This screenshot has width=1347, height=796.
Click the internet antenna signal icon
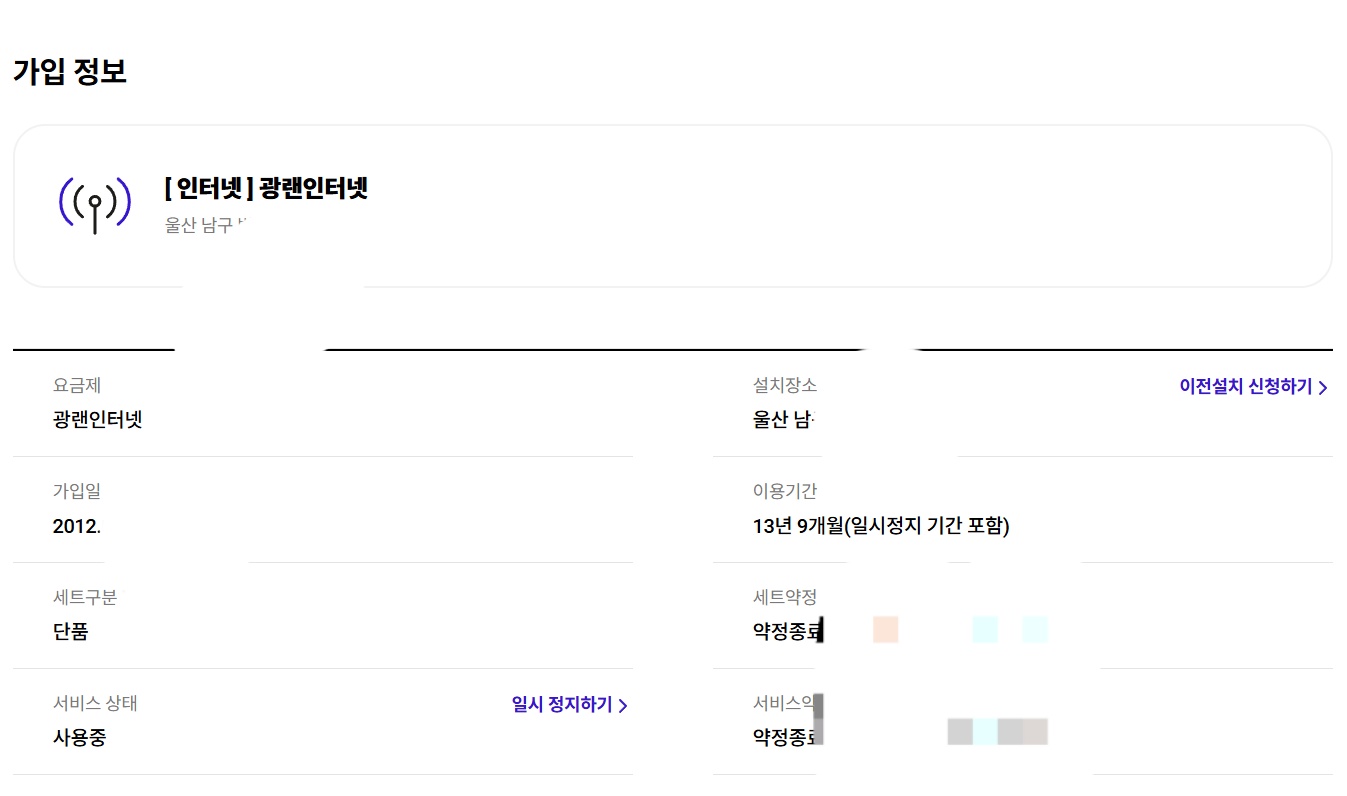pos(95,204)
